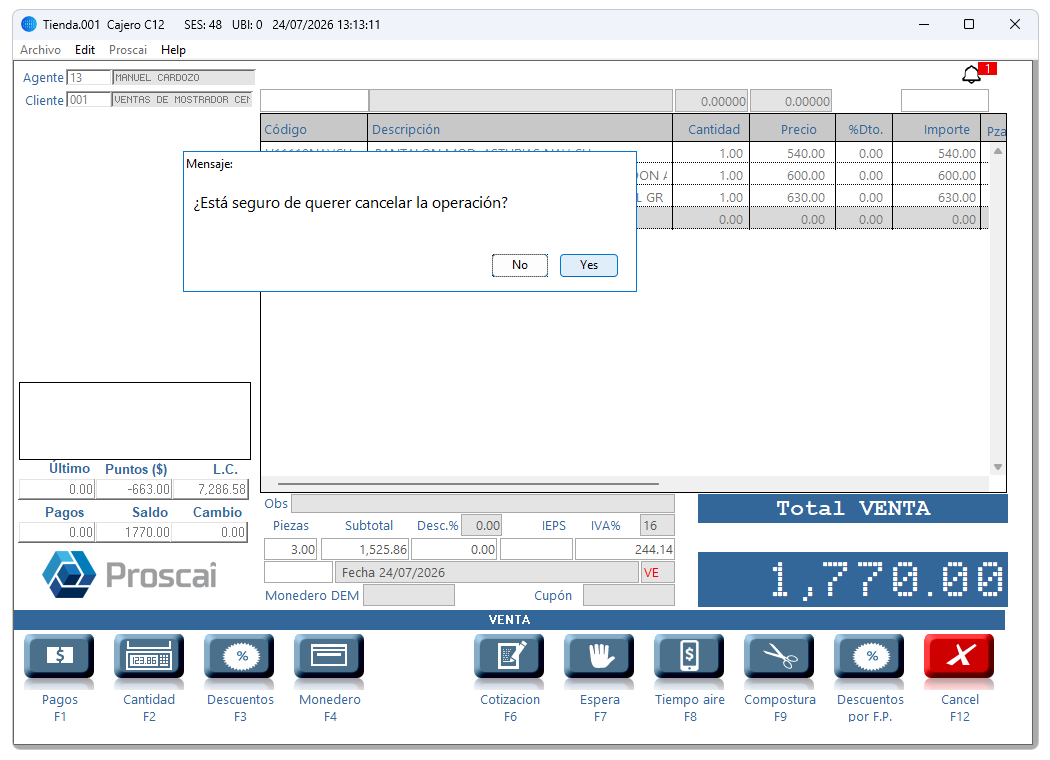Click the Cliente code field

tap(89, 100)
